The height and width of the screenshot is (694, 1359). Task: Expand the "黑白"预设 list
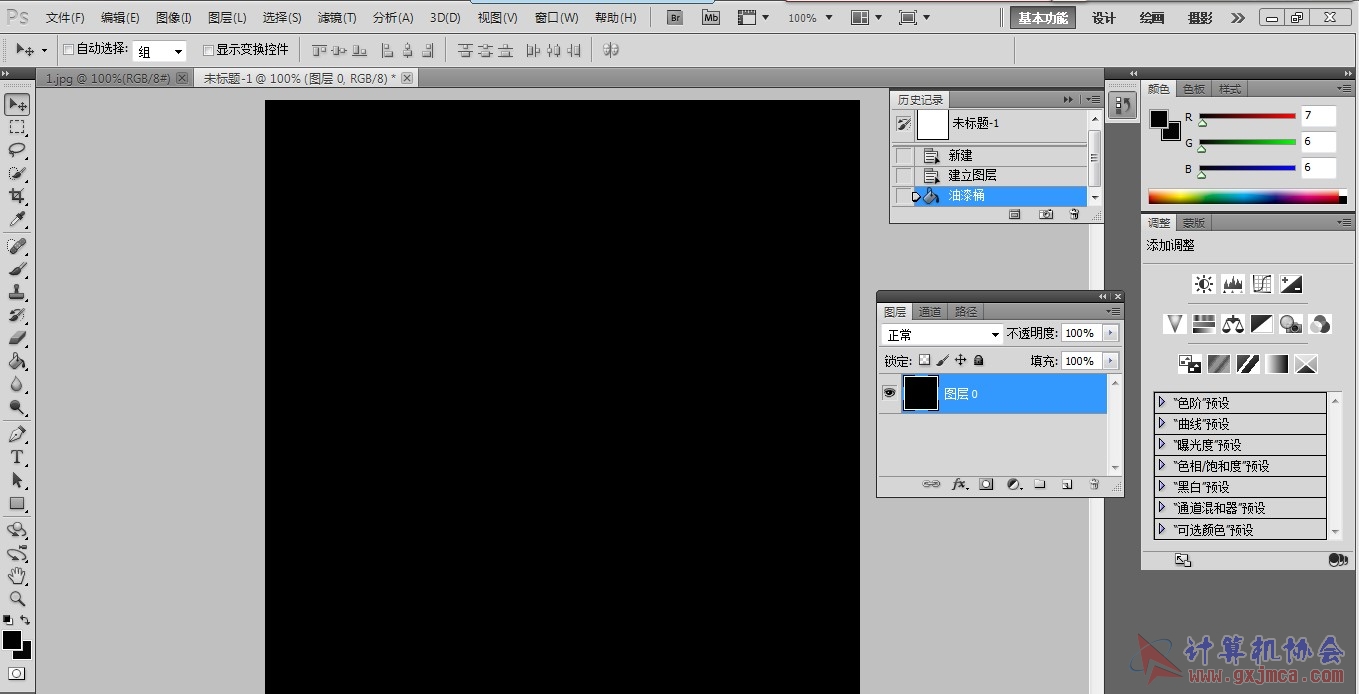pyautogui.click(x=1162, y=486)
